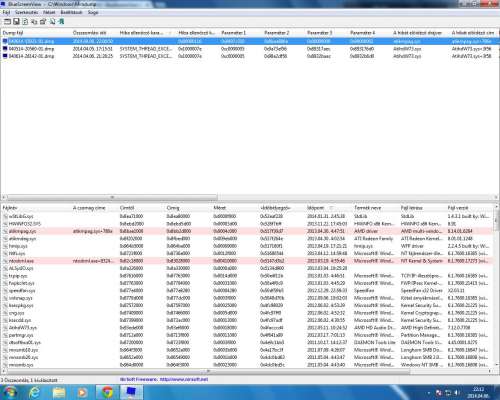
Task: Open the Súgó menu
Action: coord(93,12)
